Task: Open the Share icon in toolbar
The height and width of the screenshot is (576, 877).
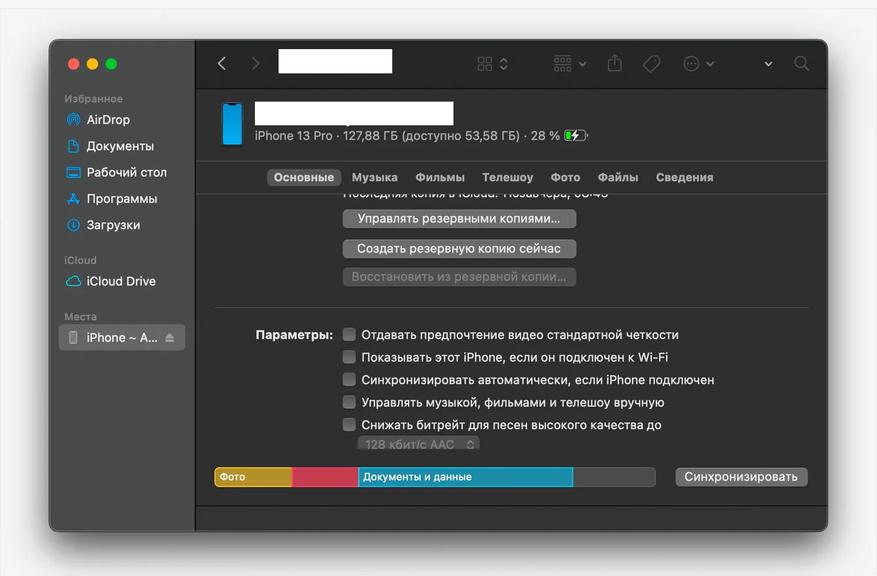Action: 615,63
